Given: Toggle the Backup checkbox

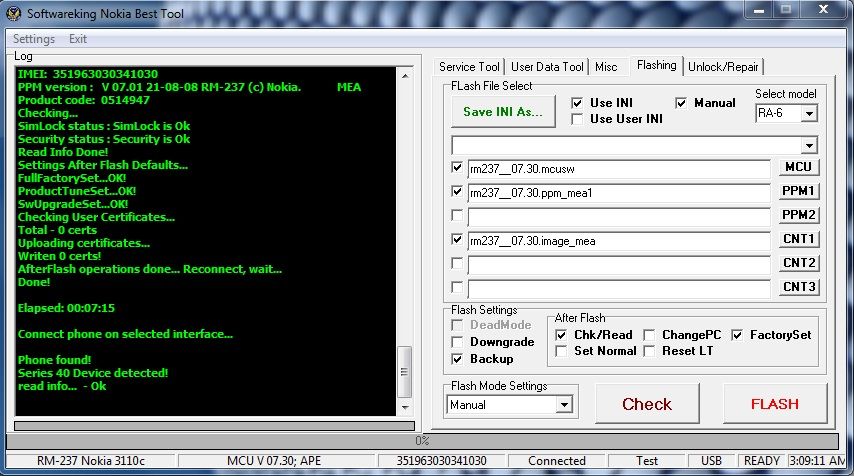Looking at the screenshot, I should tap(457, 359).
